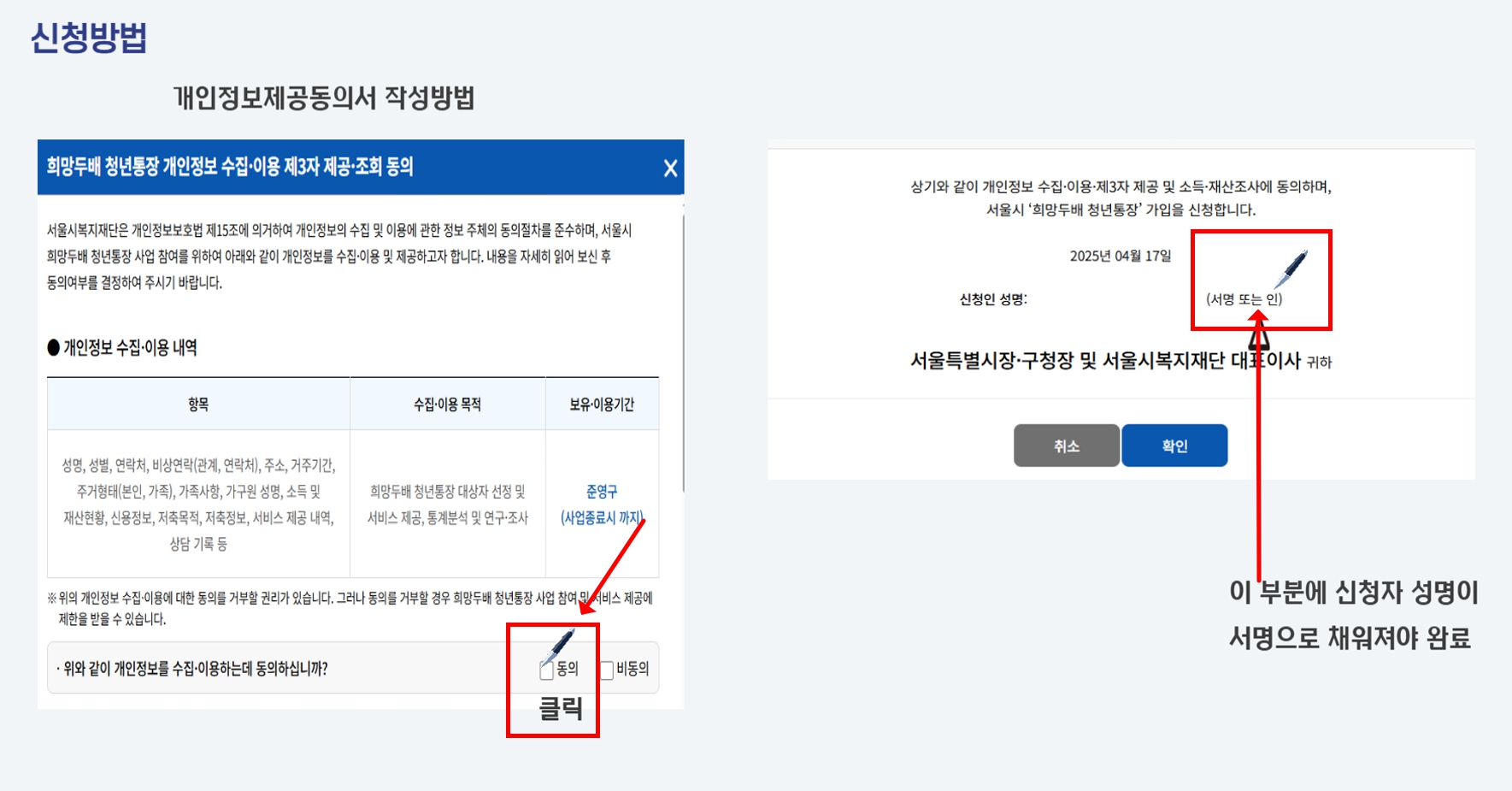The width and height of the screenshot is (1512, 791).
Task: Close the consent popup with the X icon
Action: 670,168
